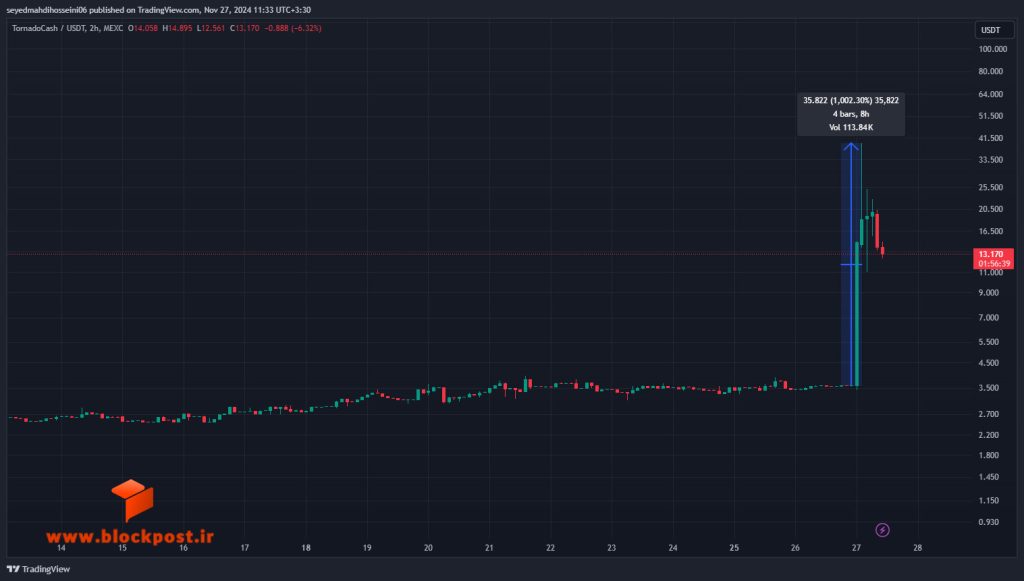
Task: Click date 20 on the time axis
Action: [x=428, y=548]
